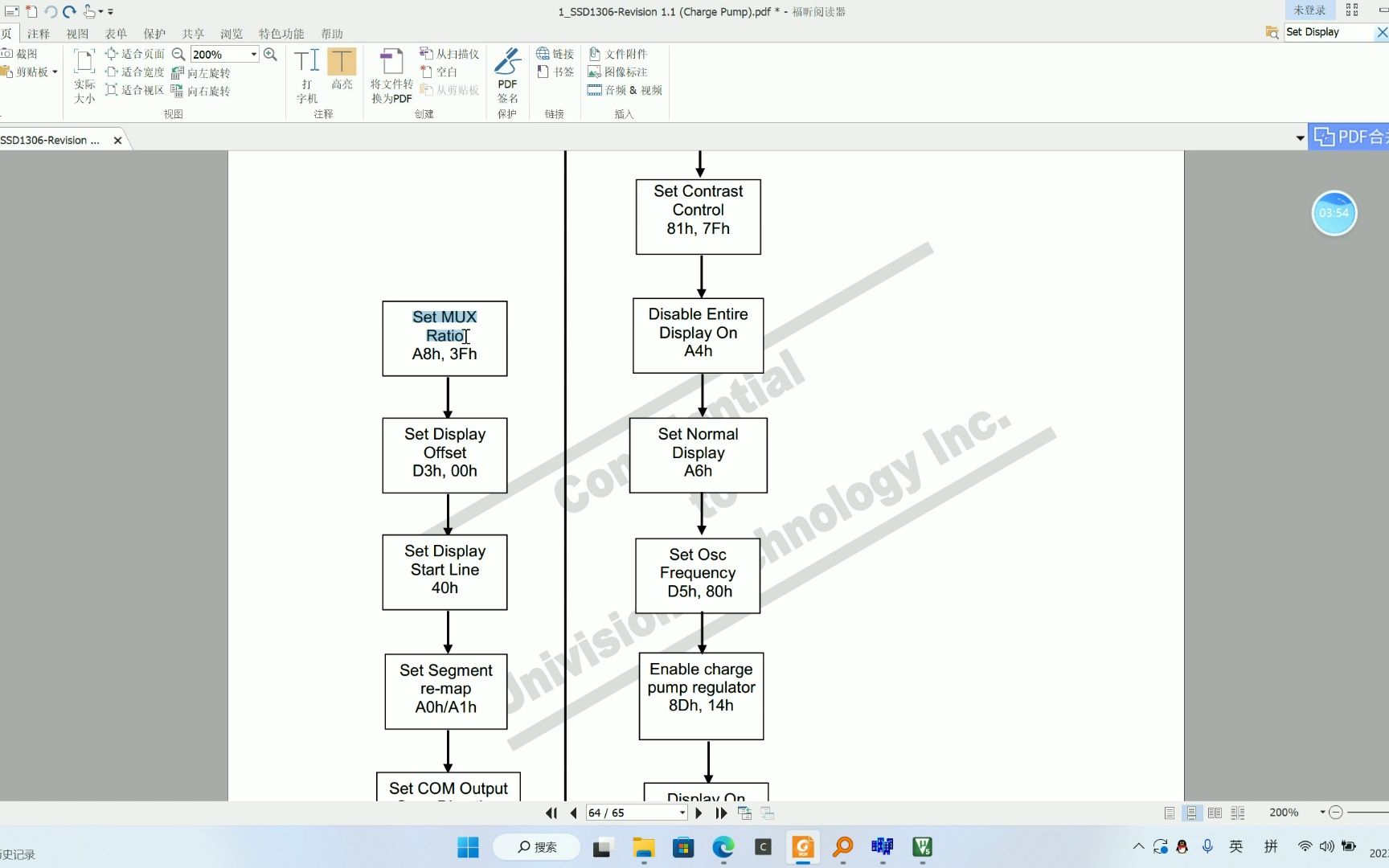Viewport: 1389px width, 868px height.
Task: Open the 保护 ribbon tab
Action: (154, 34)
